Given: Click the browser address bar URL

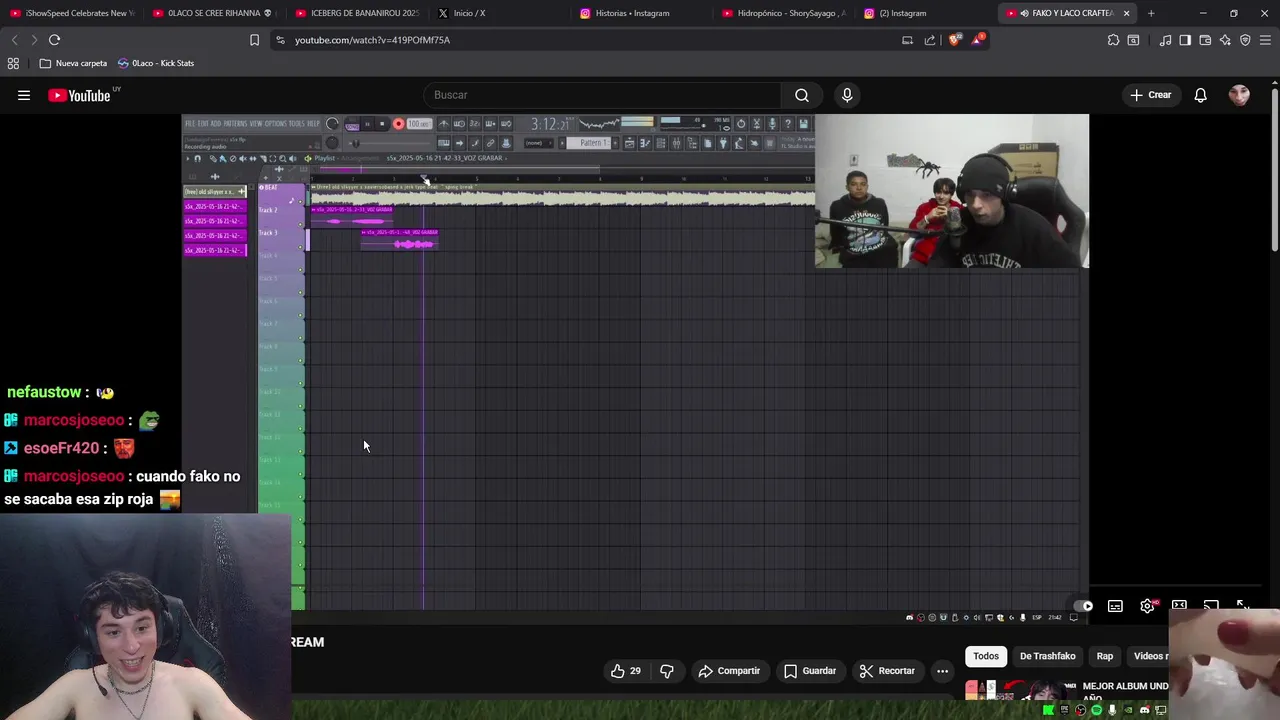Looking at the screenshot, I should [x=372, y=40].
